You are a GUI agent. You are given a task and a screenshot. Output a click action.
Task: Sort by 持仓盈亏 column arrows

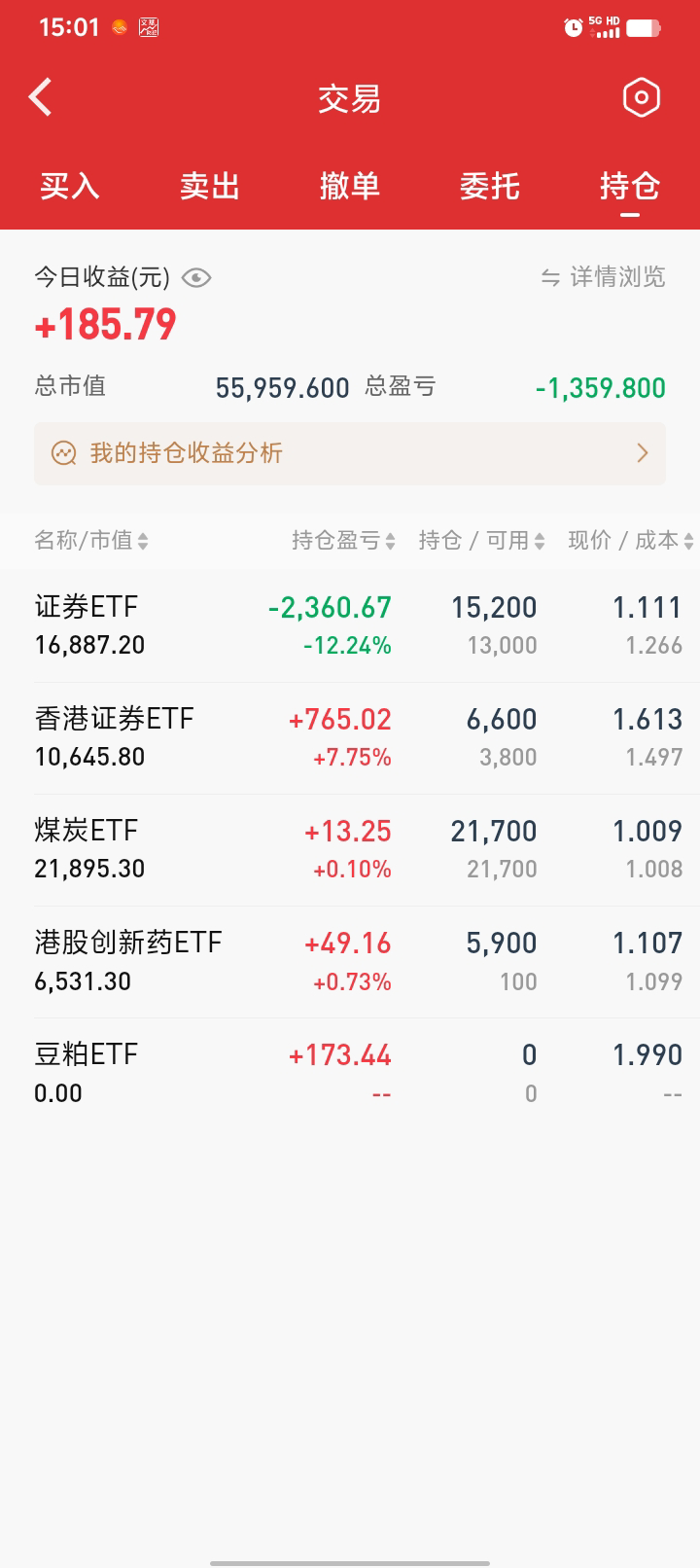click(390, 542)
